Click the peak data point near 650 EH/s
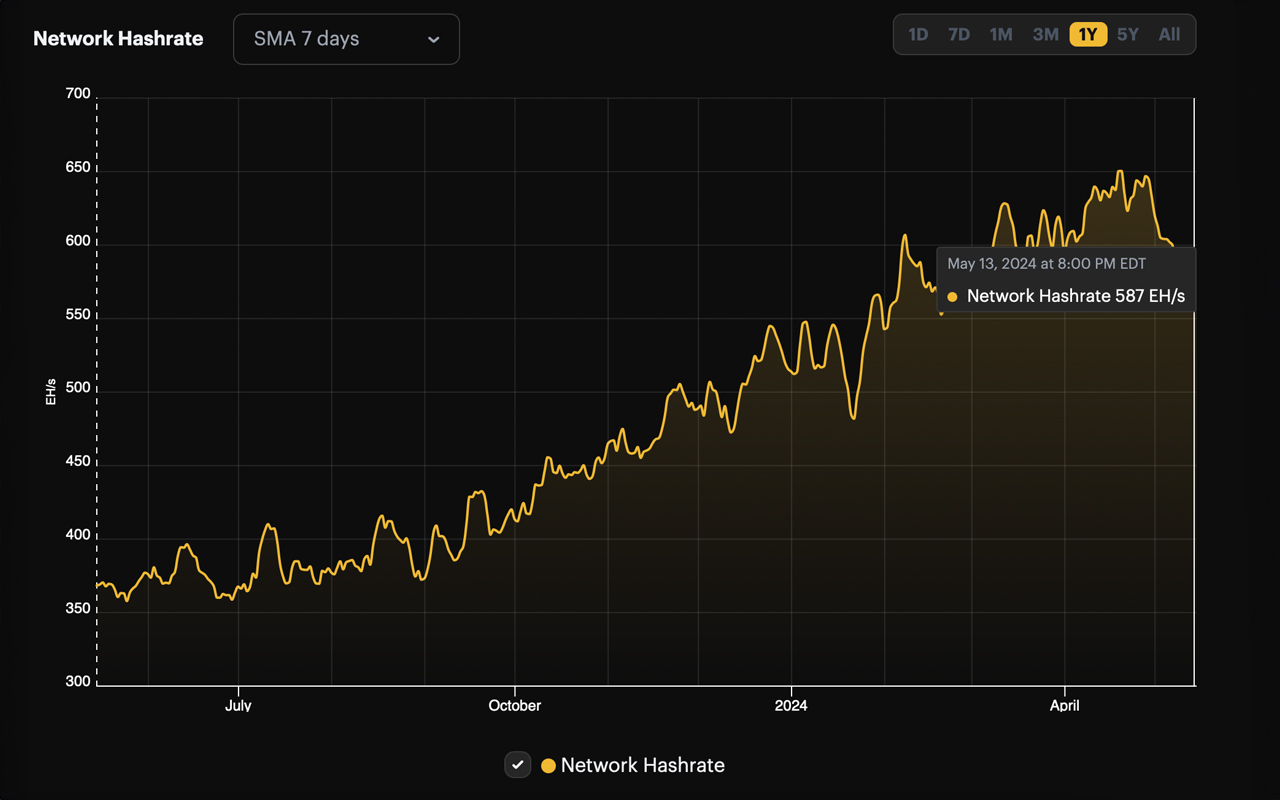This screenshot has width=1280, height=800. point(1120,170)
